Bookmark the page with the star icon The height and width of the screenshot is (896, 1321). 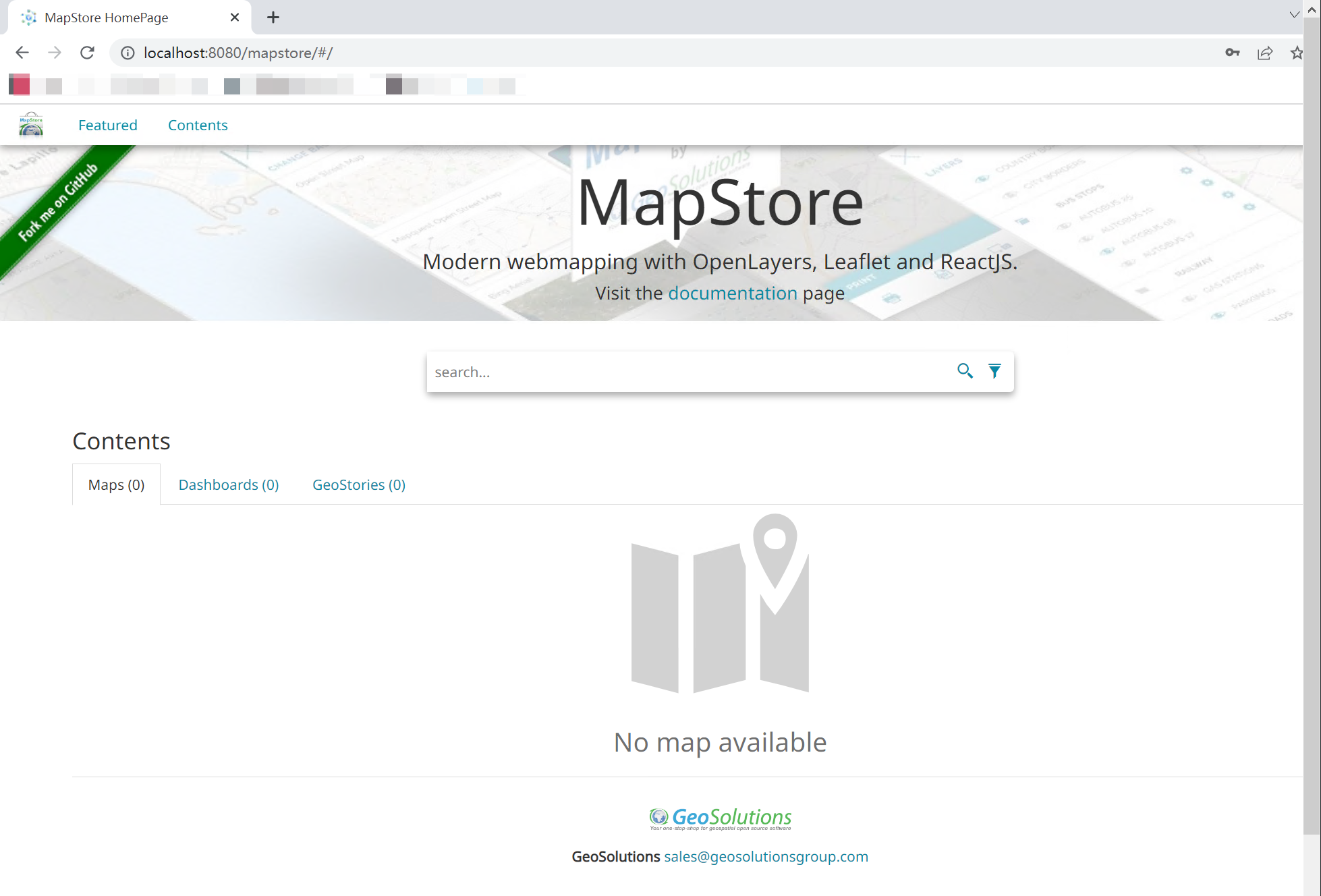pyautogui.click(x=1296, y=53)
